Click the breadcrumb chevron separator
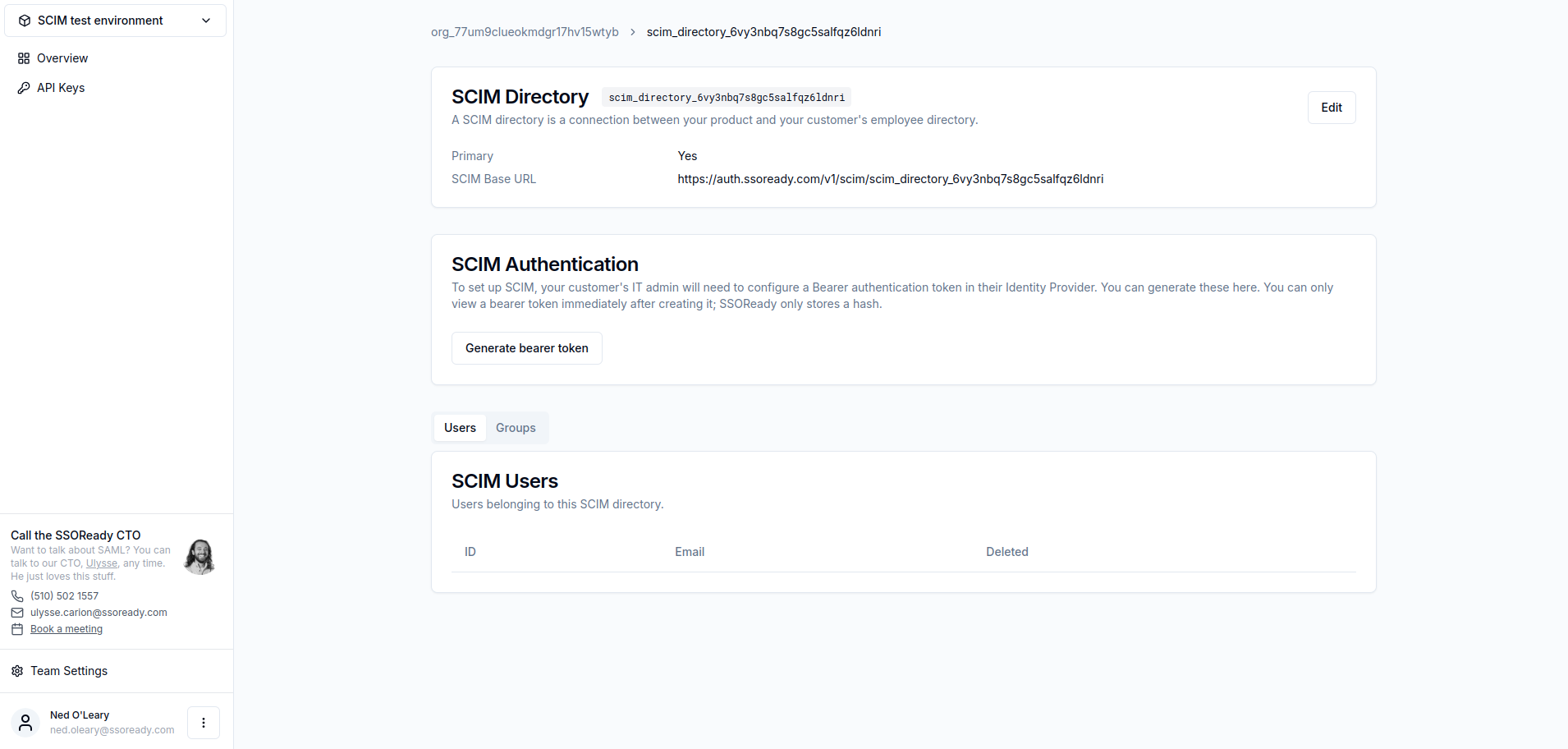The height and width of the screenshot is (749, 1568). coord(633,32)
